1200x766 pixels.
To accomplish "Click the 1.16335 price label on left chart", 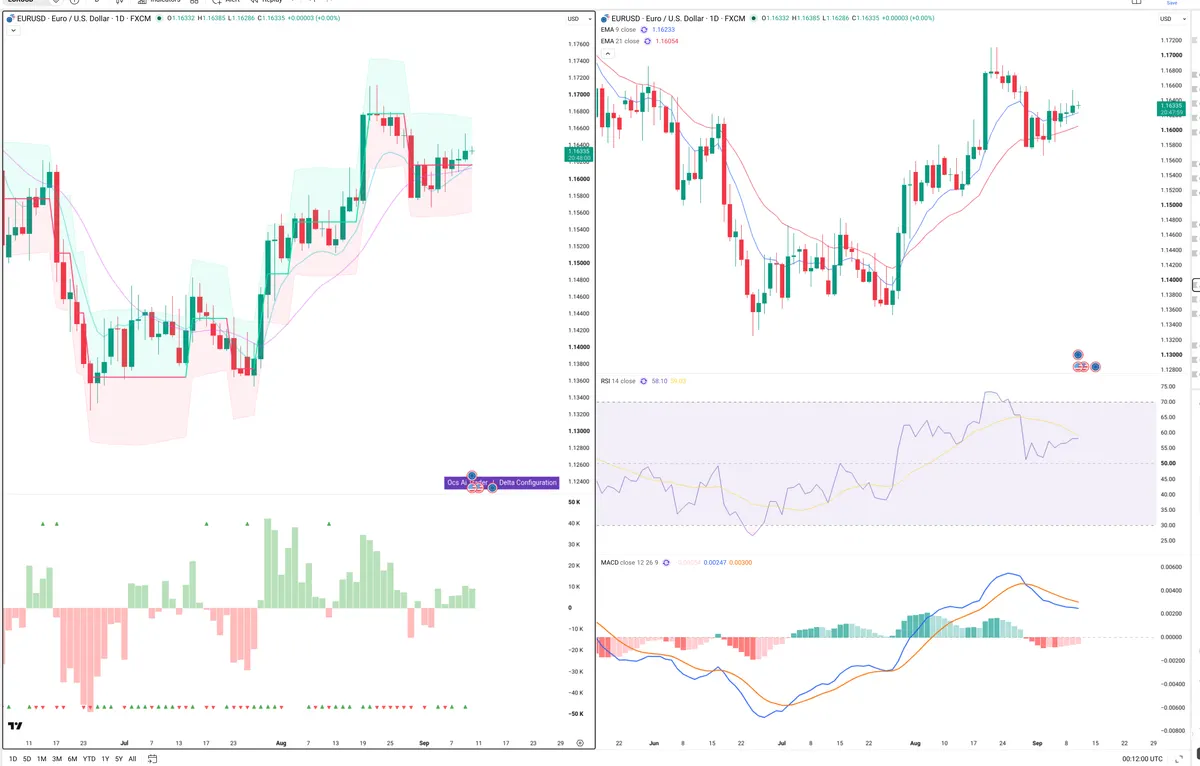I will 579,154.
